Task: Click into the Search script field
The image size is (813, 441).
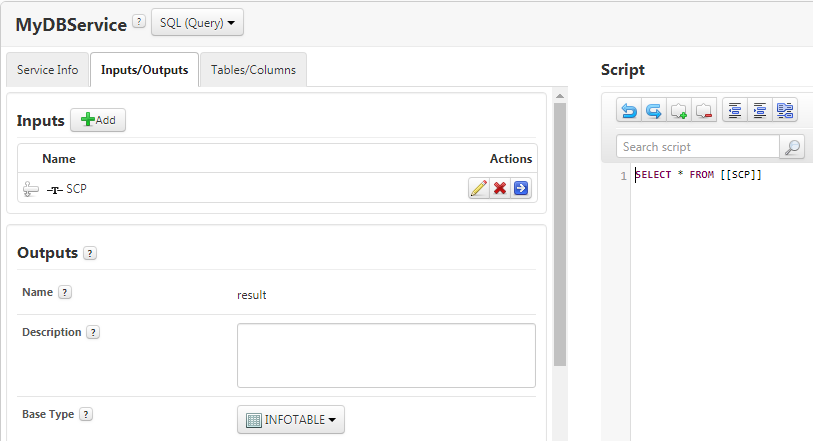Action: tap(698, 147)
